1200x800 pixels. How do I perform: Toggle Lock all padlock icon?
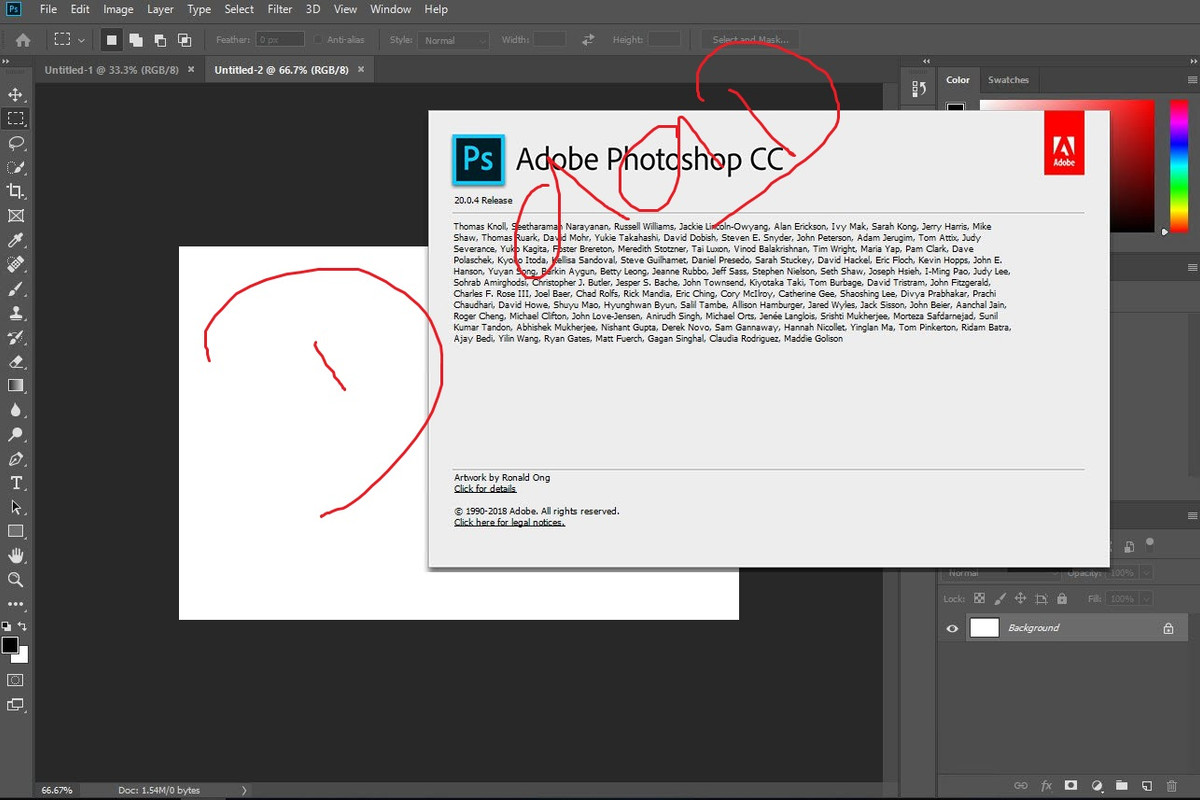1062,598
